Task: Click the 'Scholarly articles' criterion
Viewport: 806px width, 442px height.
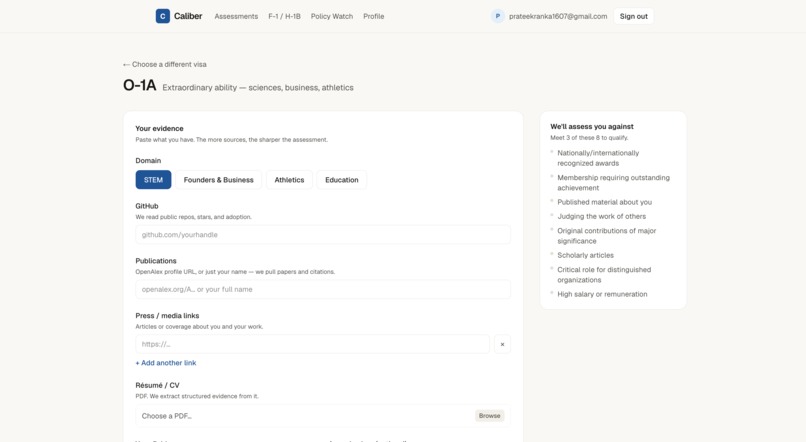Action: click(585, 255)
